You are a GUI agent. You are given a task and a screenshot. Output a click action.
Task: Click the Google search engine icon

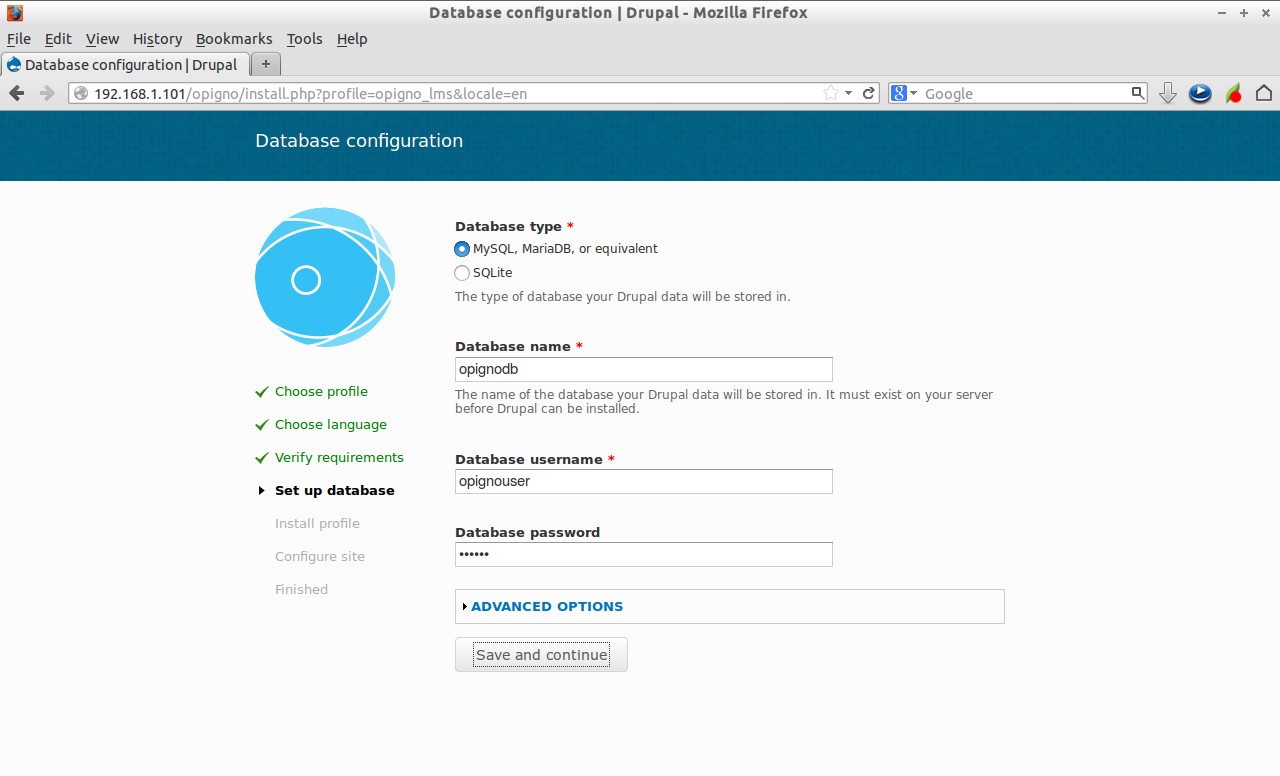click(899, 93)
